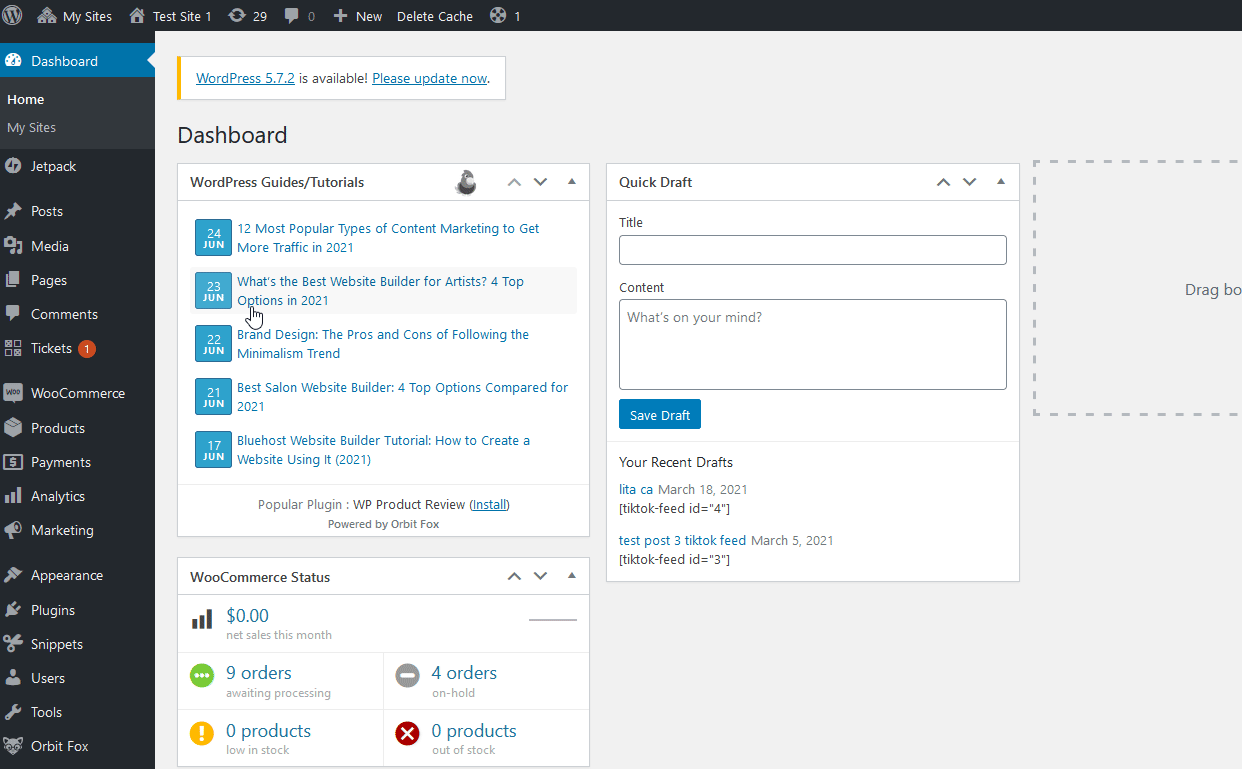Click the Install link for WP Product Review
Screen dimensions: 1242x769
(490, 505)
